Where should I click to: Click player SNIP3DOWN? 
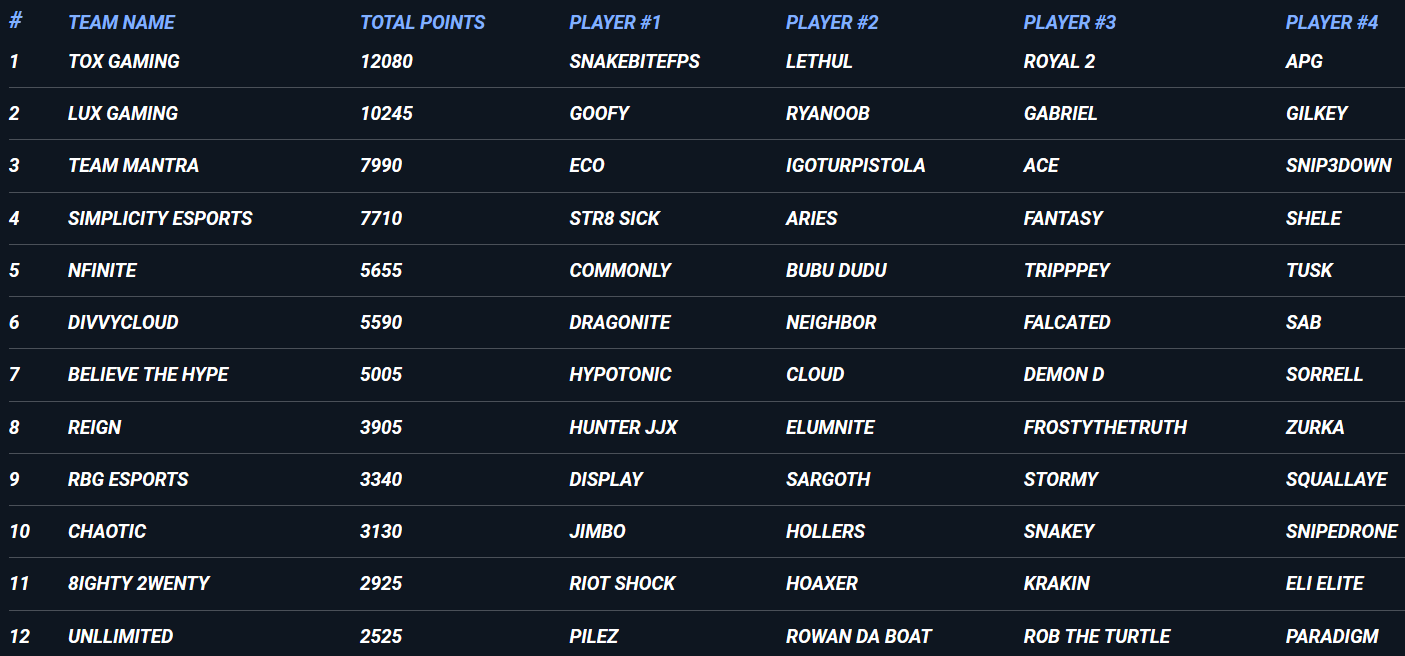click(1338, 165)
